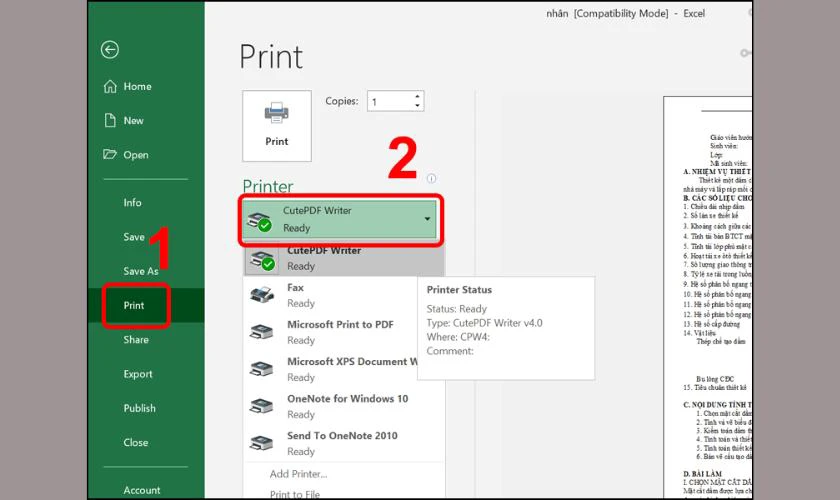Click the 'Printer Status' heading
Screen dimensions: 840x500
pyautogui.click(x=459, y=290)
